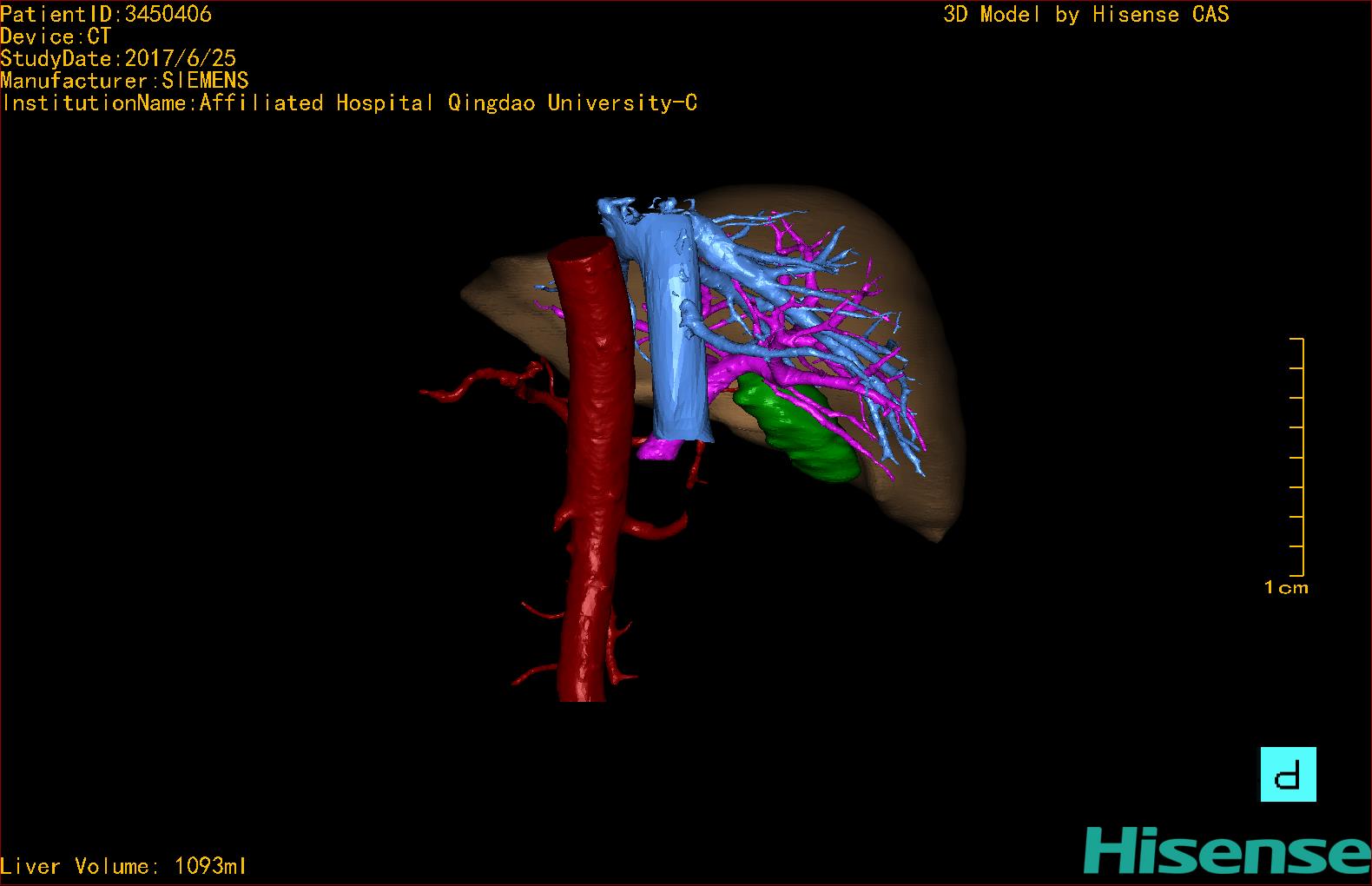This screenshot has width=1372, height=886.
Task: Click the 3D Model by Hisense CAS text
Action: 1086,15
